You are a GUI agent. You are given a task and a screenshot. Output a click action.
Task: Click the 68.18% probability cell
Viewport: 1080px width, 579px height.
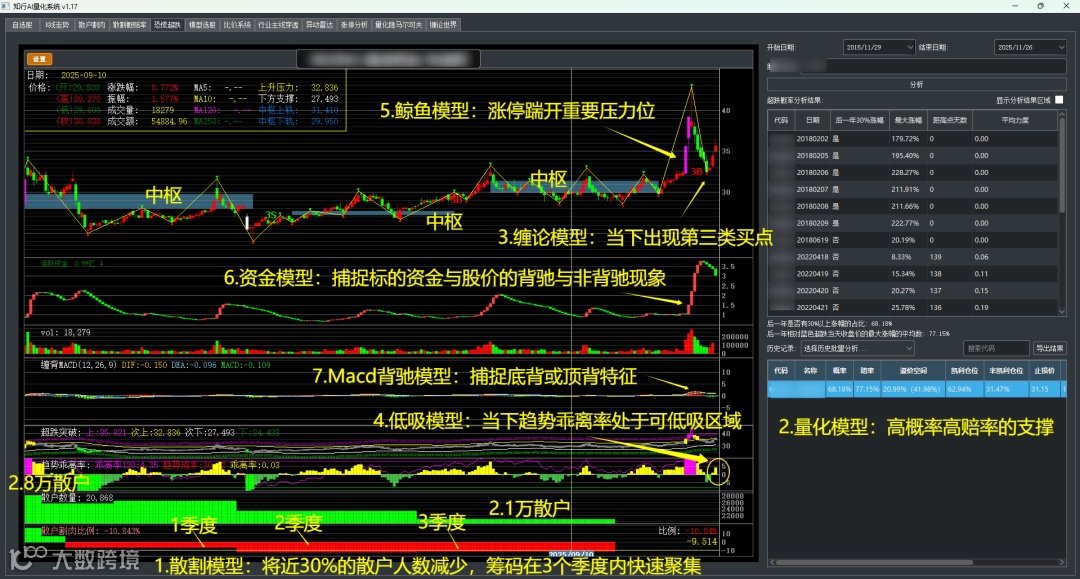(839, 389)
